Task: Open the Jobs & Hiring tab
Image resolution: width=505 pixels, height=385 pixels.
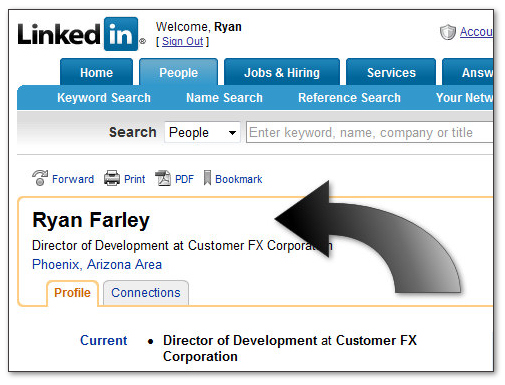Action: (282, 72)
